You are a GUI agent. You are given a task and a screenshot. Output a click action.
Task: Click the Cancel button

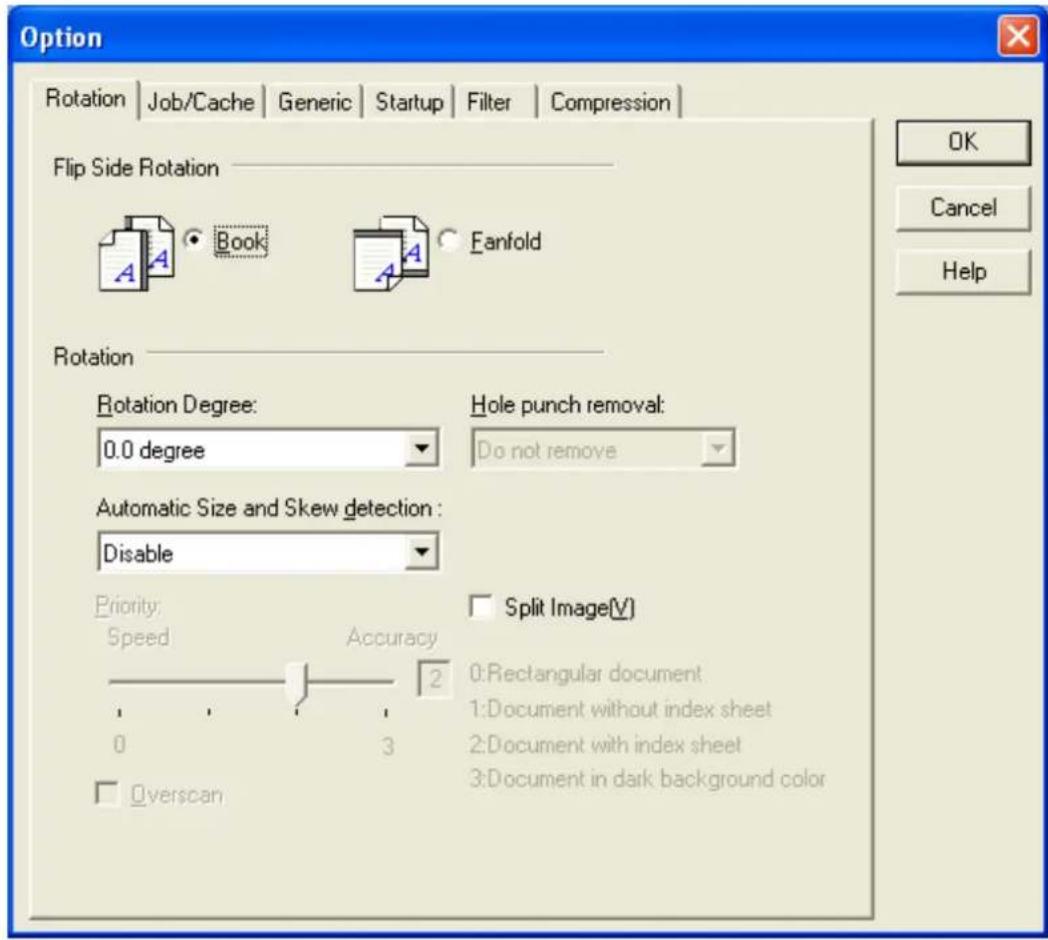[x=963, y=207]
